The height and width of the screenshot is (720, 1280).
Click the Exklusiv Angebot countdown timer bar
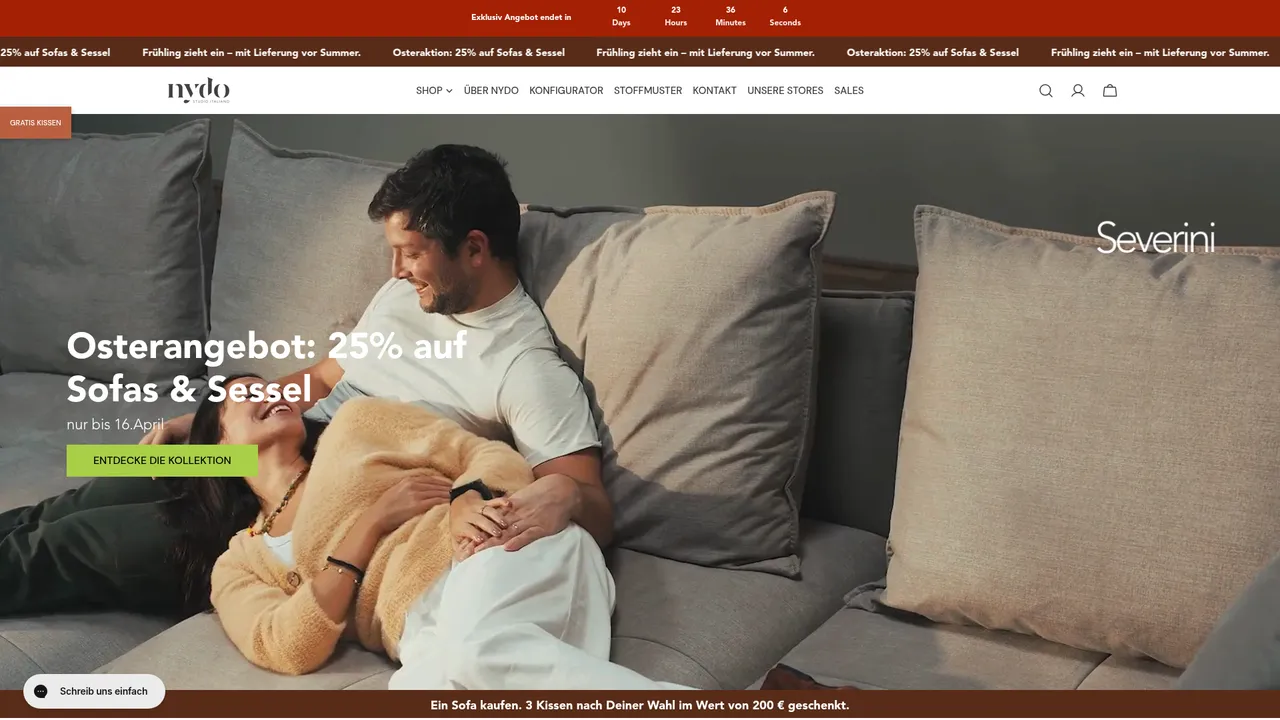pyautogui.click(x=640, y=18)
